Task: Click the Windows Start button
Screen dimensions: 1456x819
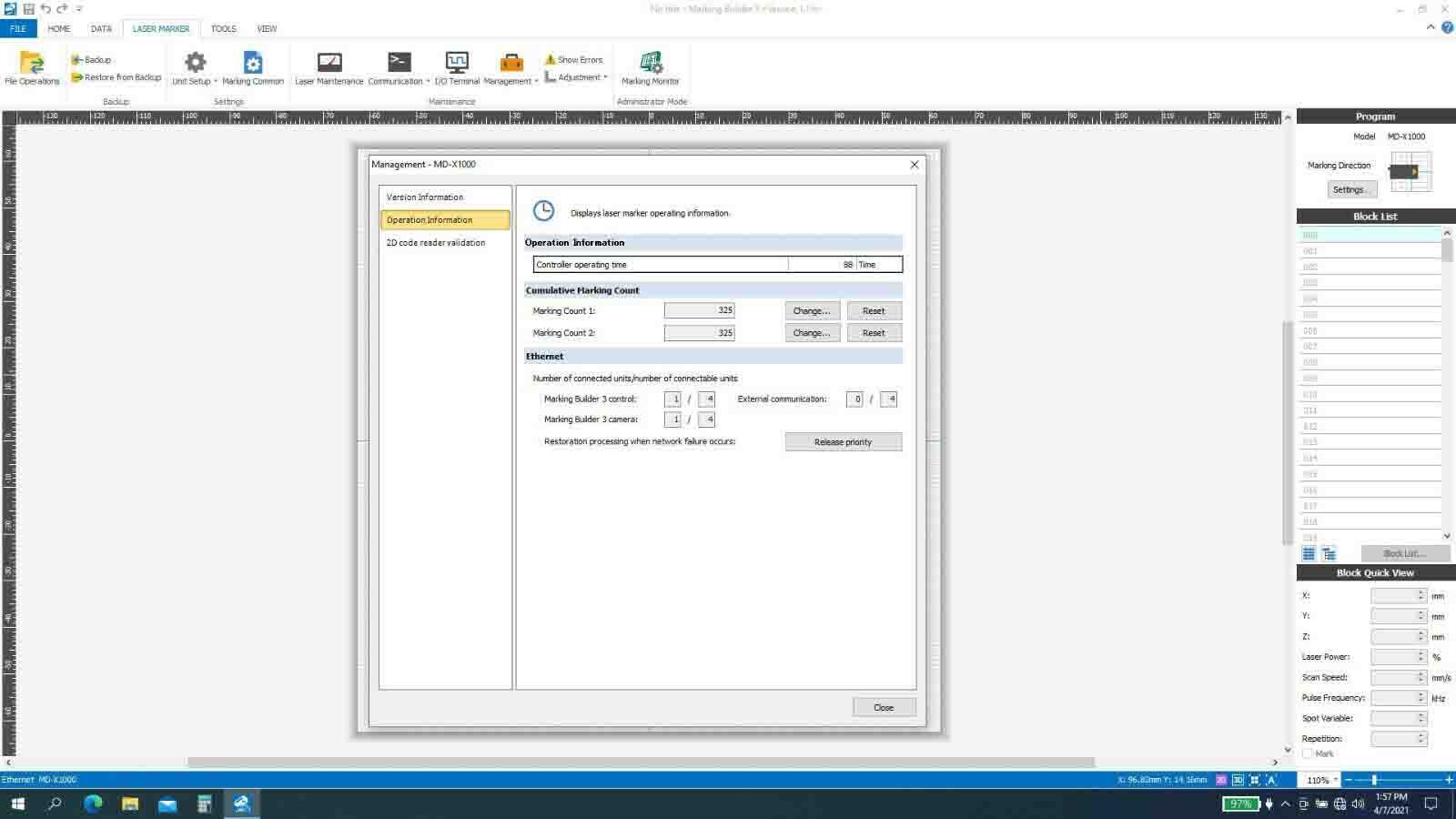Action: click(17, 804)
